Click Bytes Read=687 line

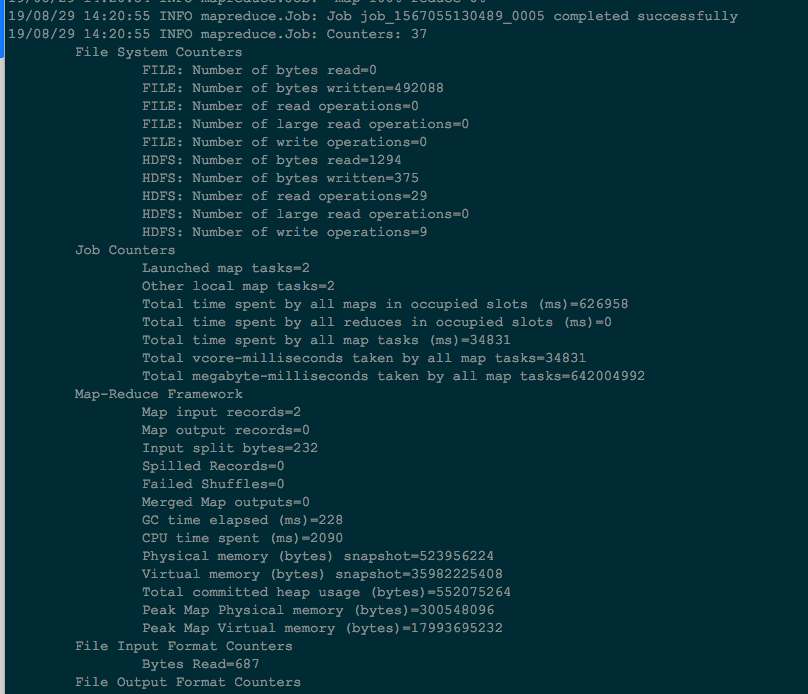[200, 664]
